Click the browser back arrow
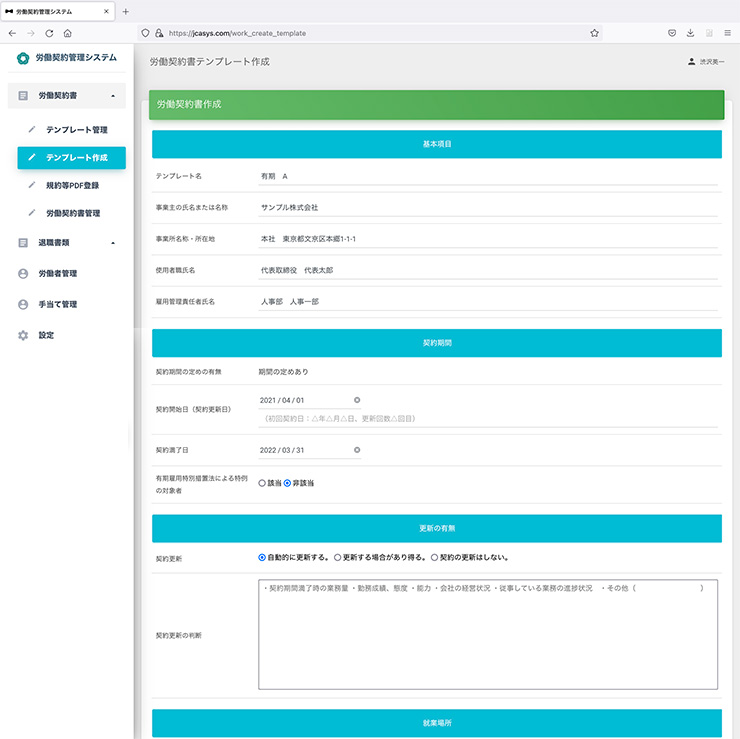 (x=12, y=33)
